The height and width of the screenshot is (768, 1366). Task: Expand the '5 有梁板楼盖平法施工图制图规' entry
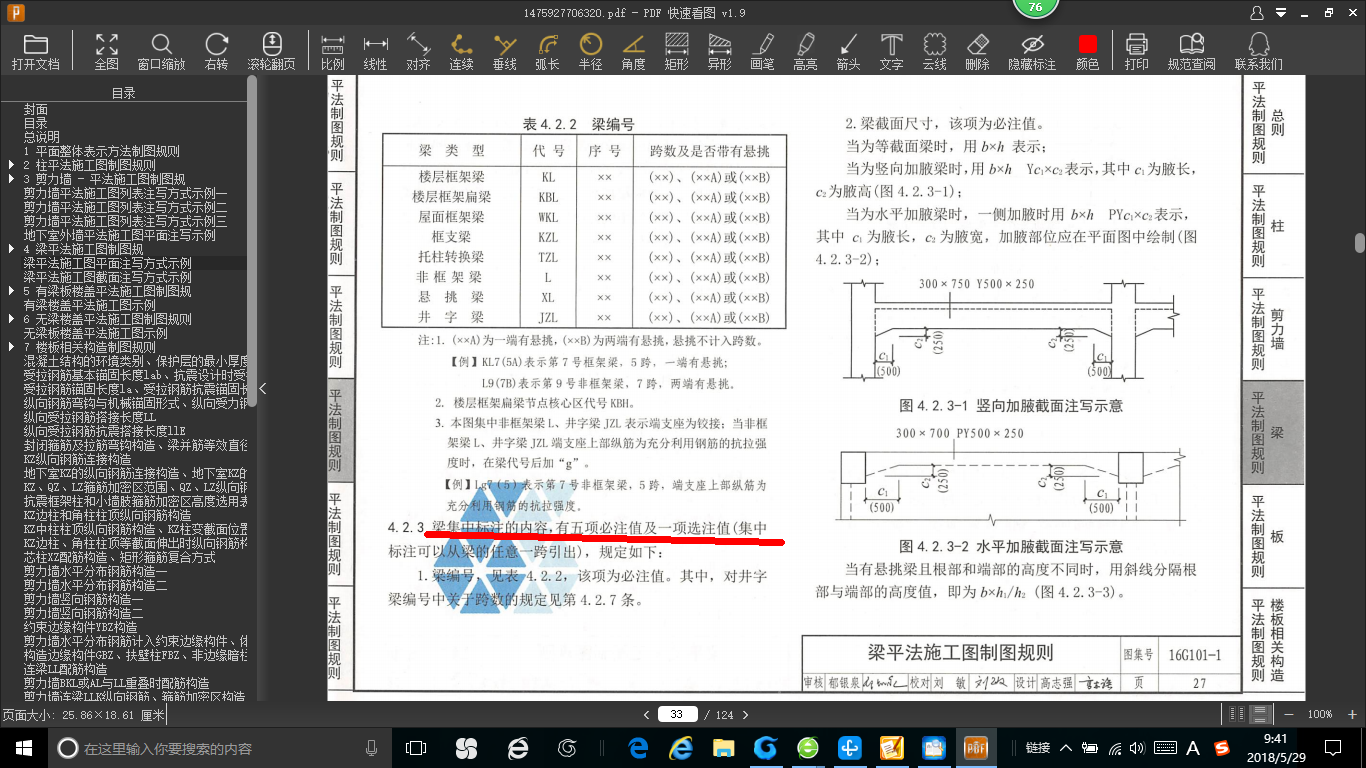coord(10,291)
